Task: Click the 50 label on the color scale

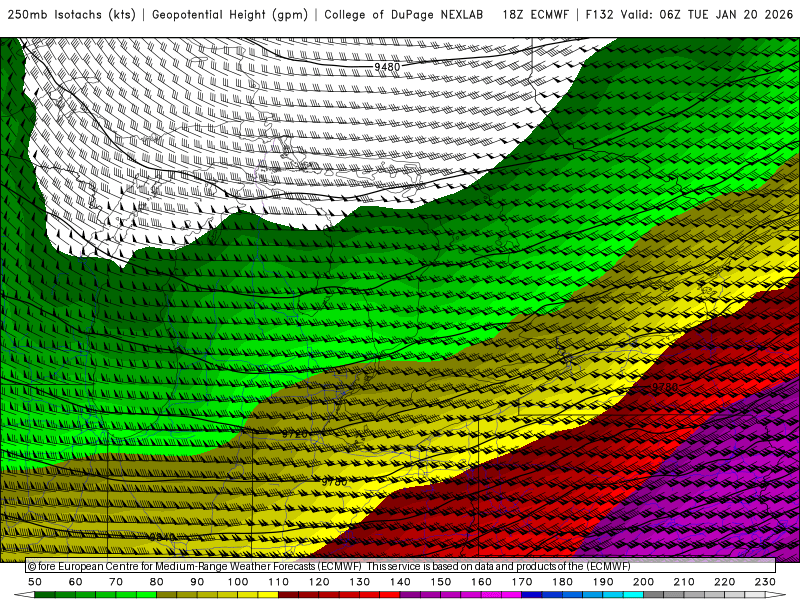Action: point(35,582)
